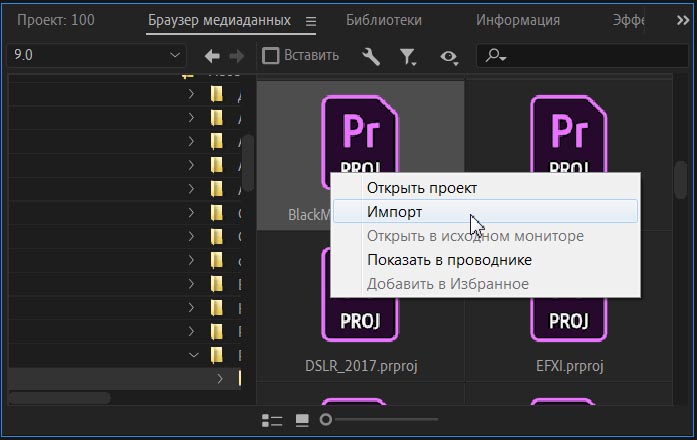697x440 pixels.
Task: Open the Информация tab
Action: click(x=518, y=20)
